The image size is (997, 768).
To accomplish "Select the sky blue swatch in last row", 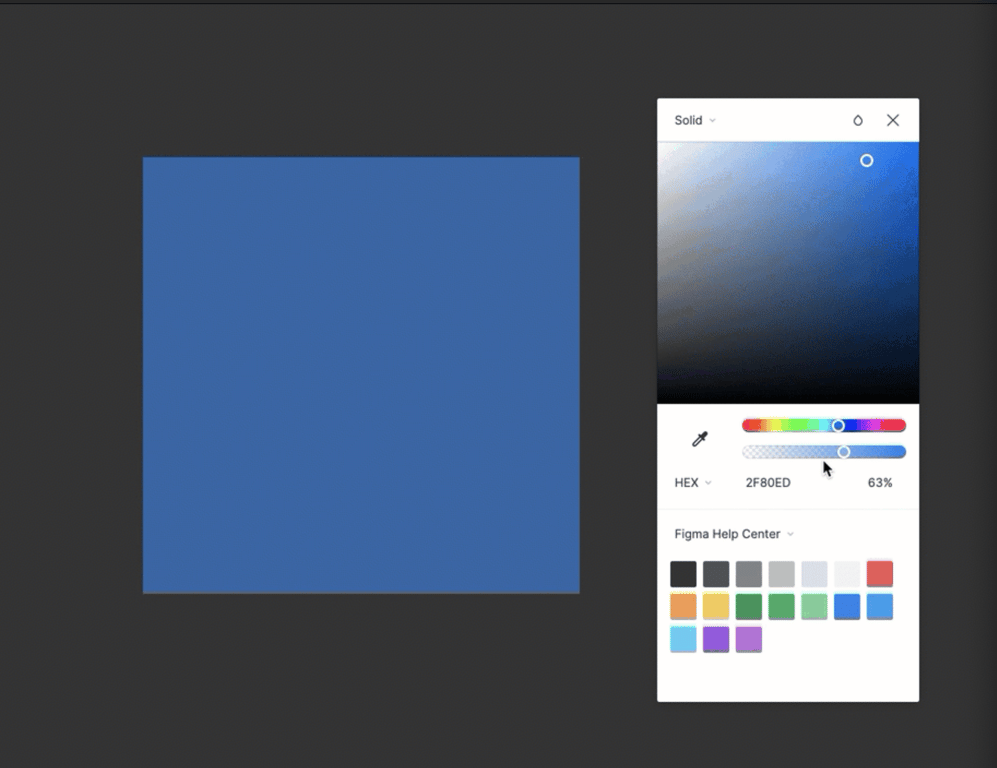I will click(x=683, y=640).
